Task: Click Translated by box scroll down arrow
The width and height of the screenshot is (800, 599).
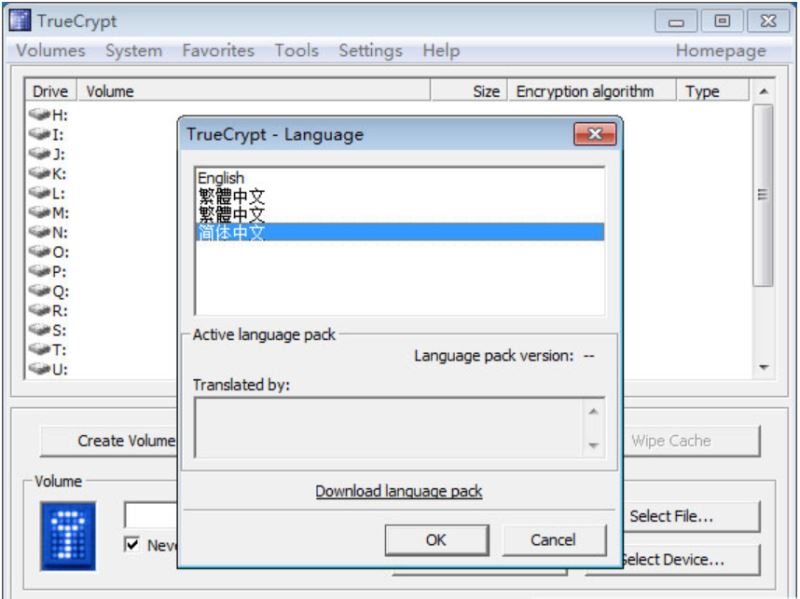Action: coord(593,445)
